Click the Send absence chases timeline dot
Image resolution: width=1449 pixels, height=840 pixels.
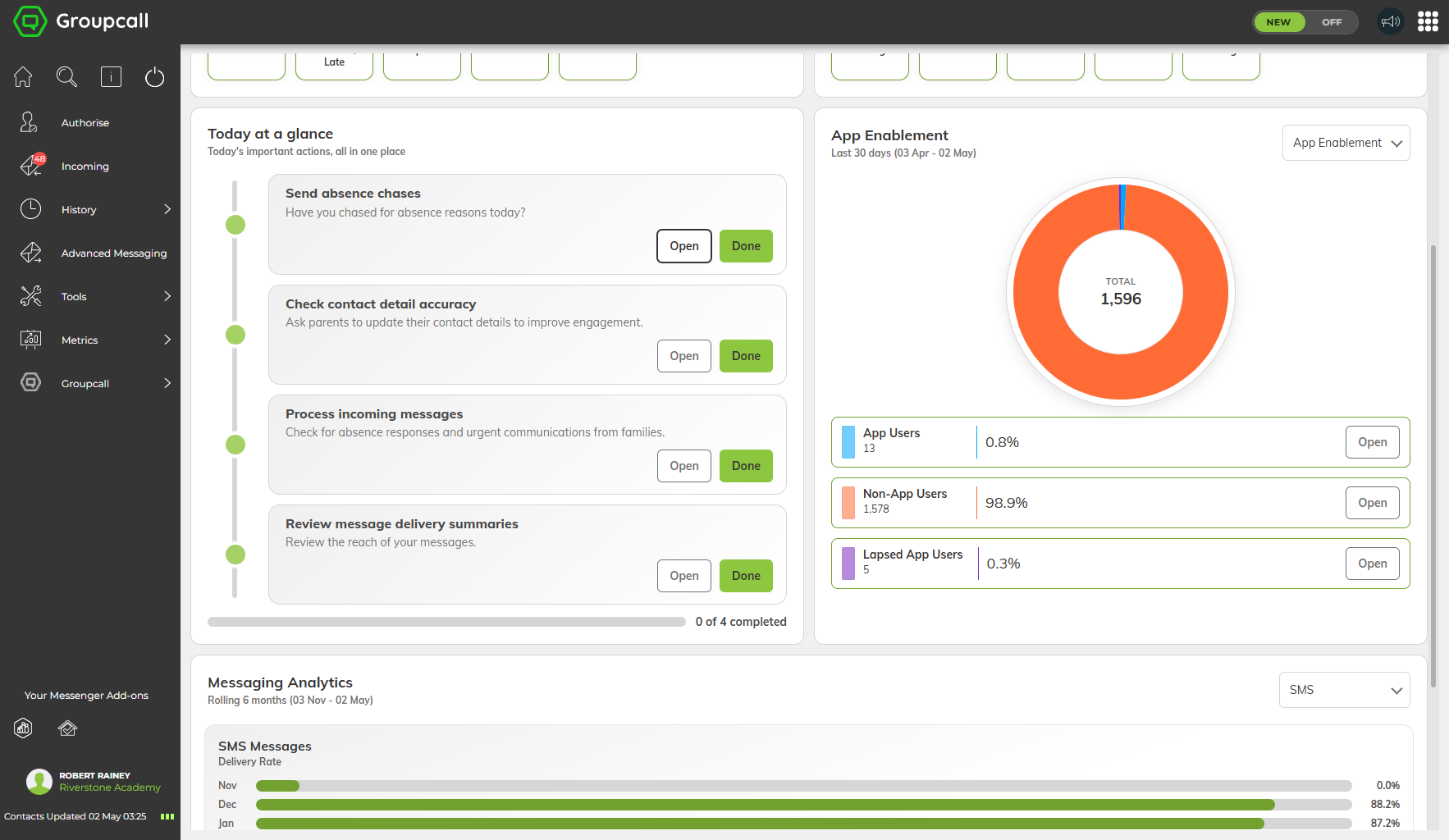point(235,225)
